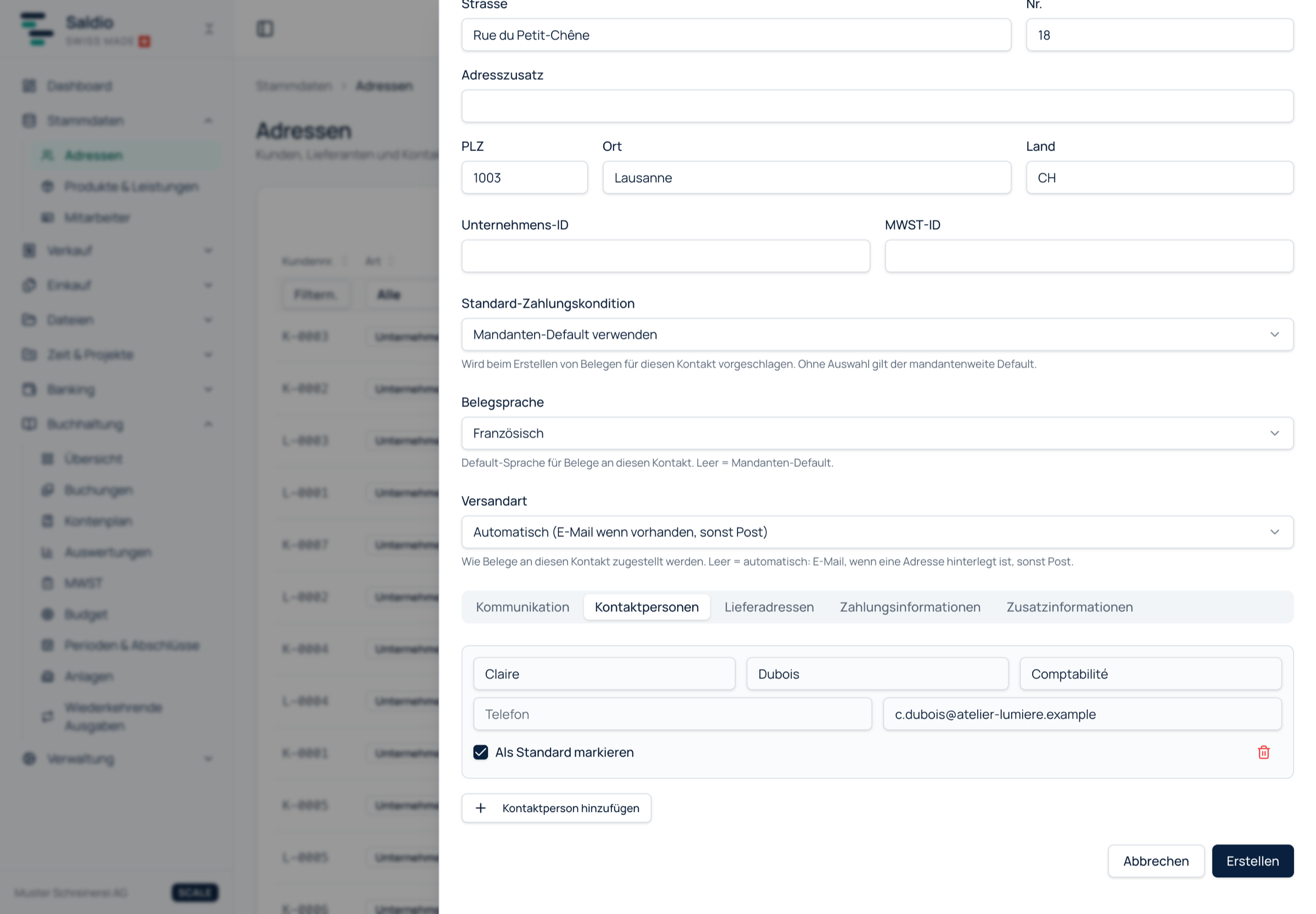Click the PLZ field containing 1003

524,178
